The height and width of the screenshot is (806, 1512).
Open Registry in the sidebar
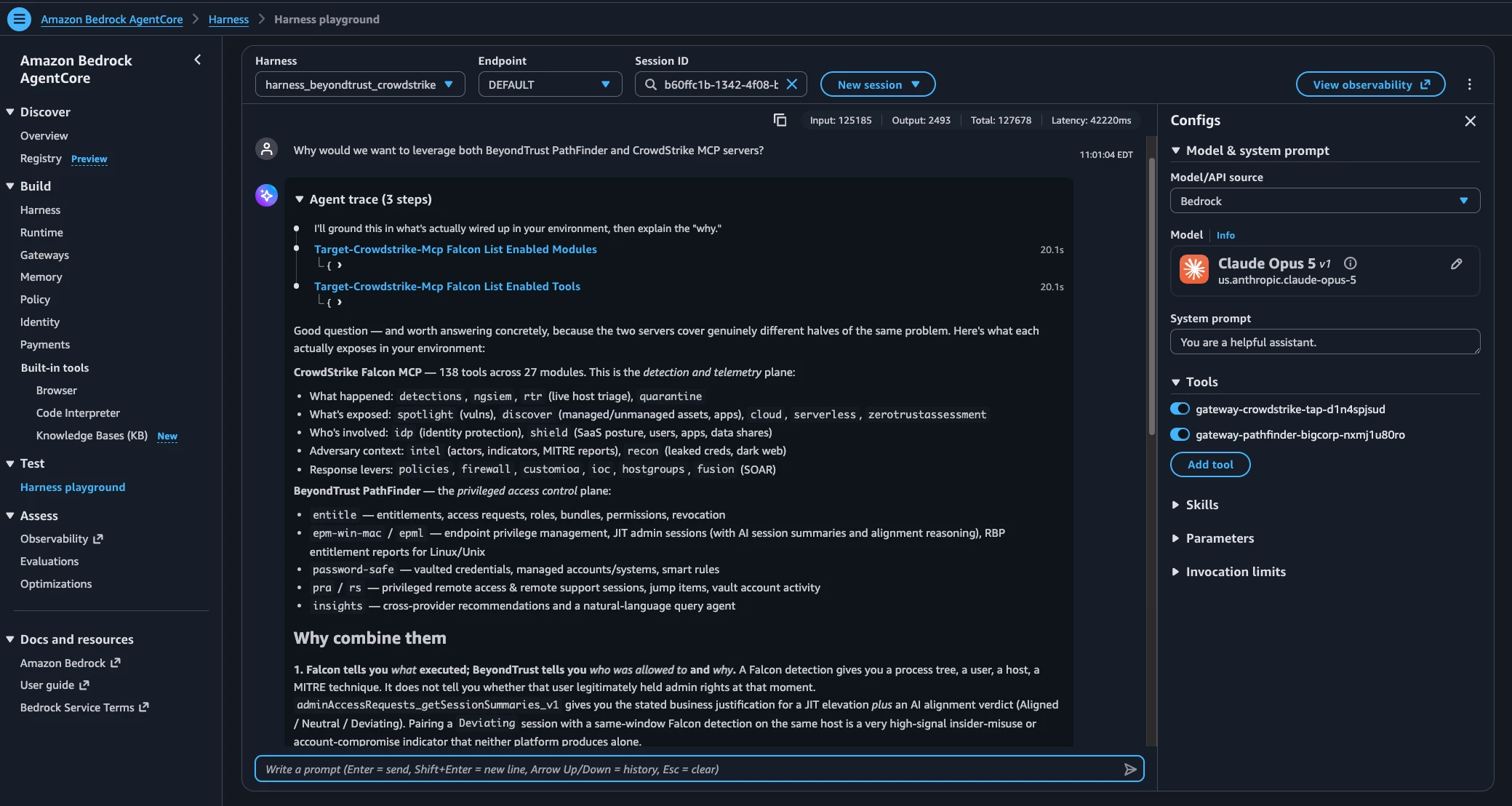tap(41, 159)
